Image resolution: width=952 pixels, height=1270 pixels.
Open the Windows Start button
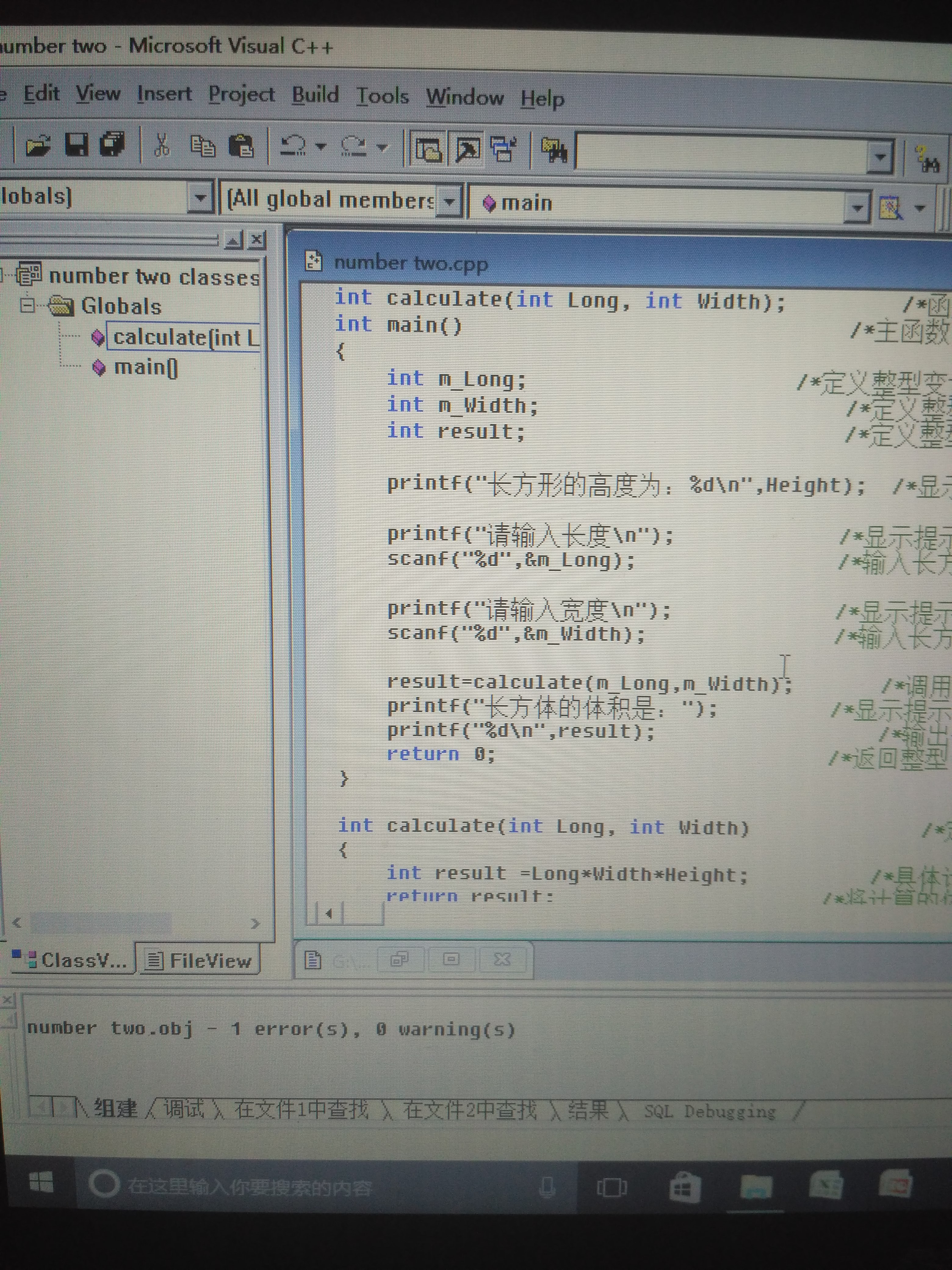pos(41,1182)
